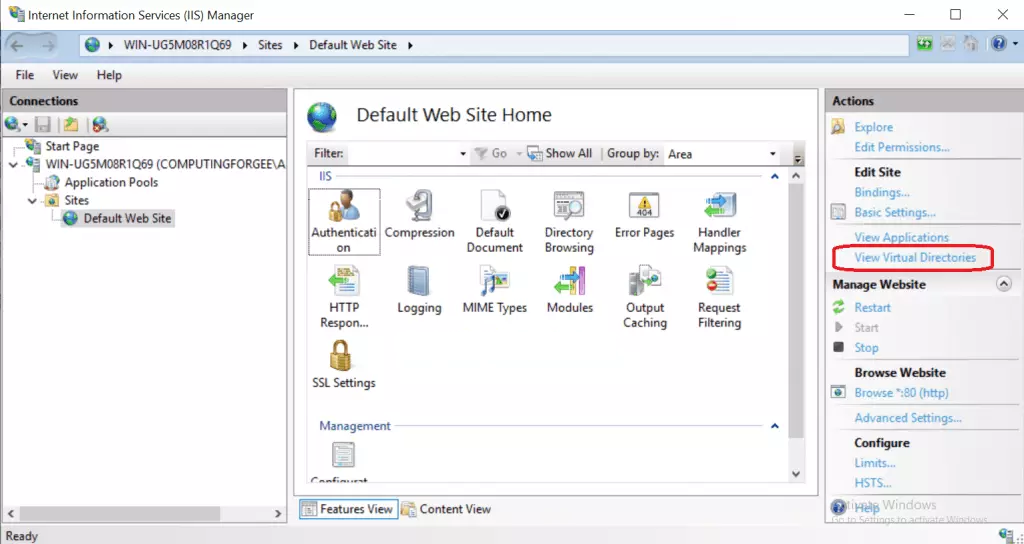This screenshot has height=544, width=1024.
Task: Open Basic Settings link
Action: [895, 212]
